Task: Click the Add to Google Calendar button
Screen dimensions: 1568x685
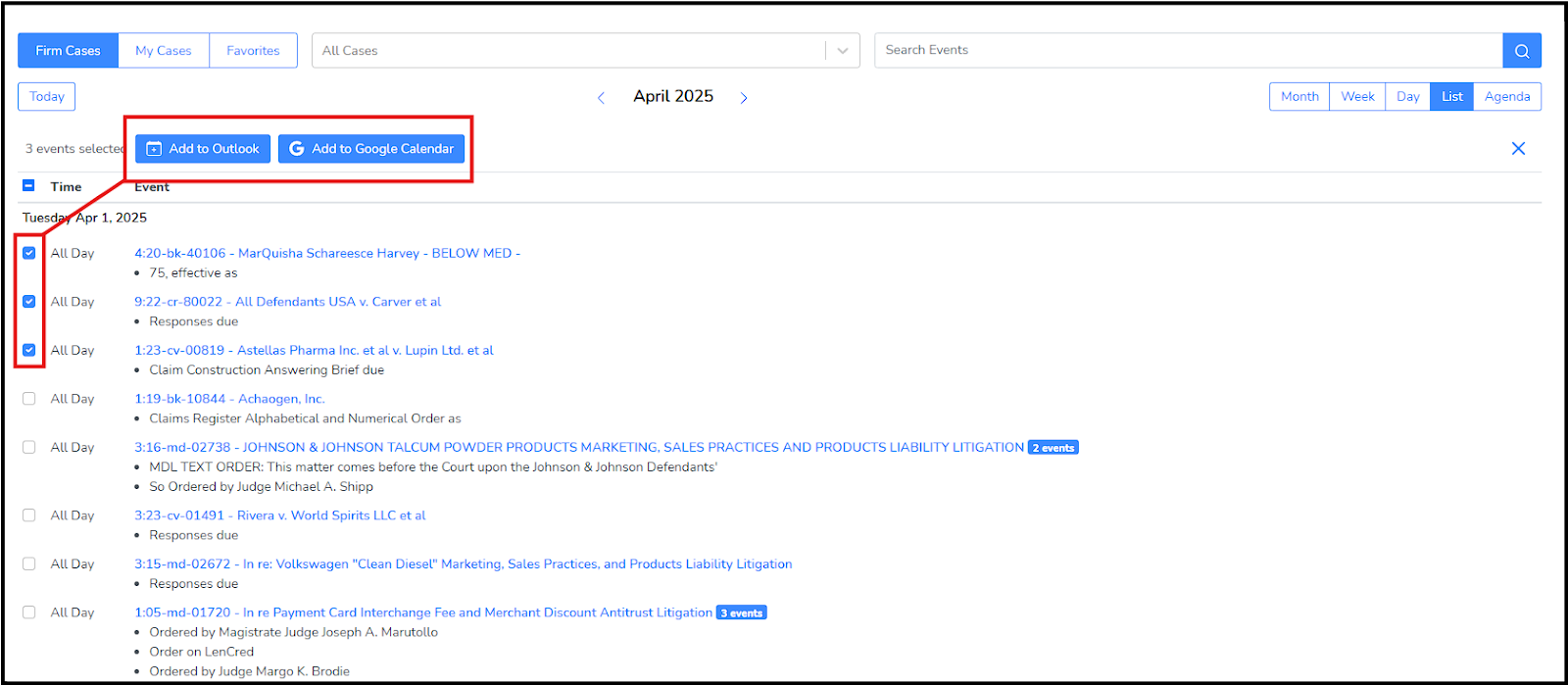Action: (371, 149)
